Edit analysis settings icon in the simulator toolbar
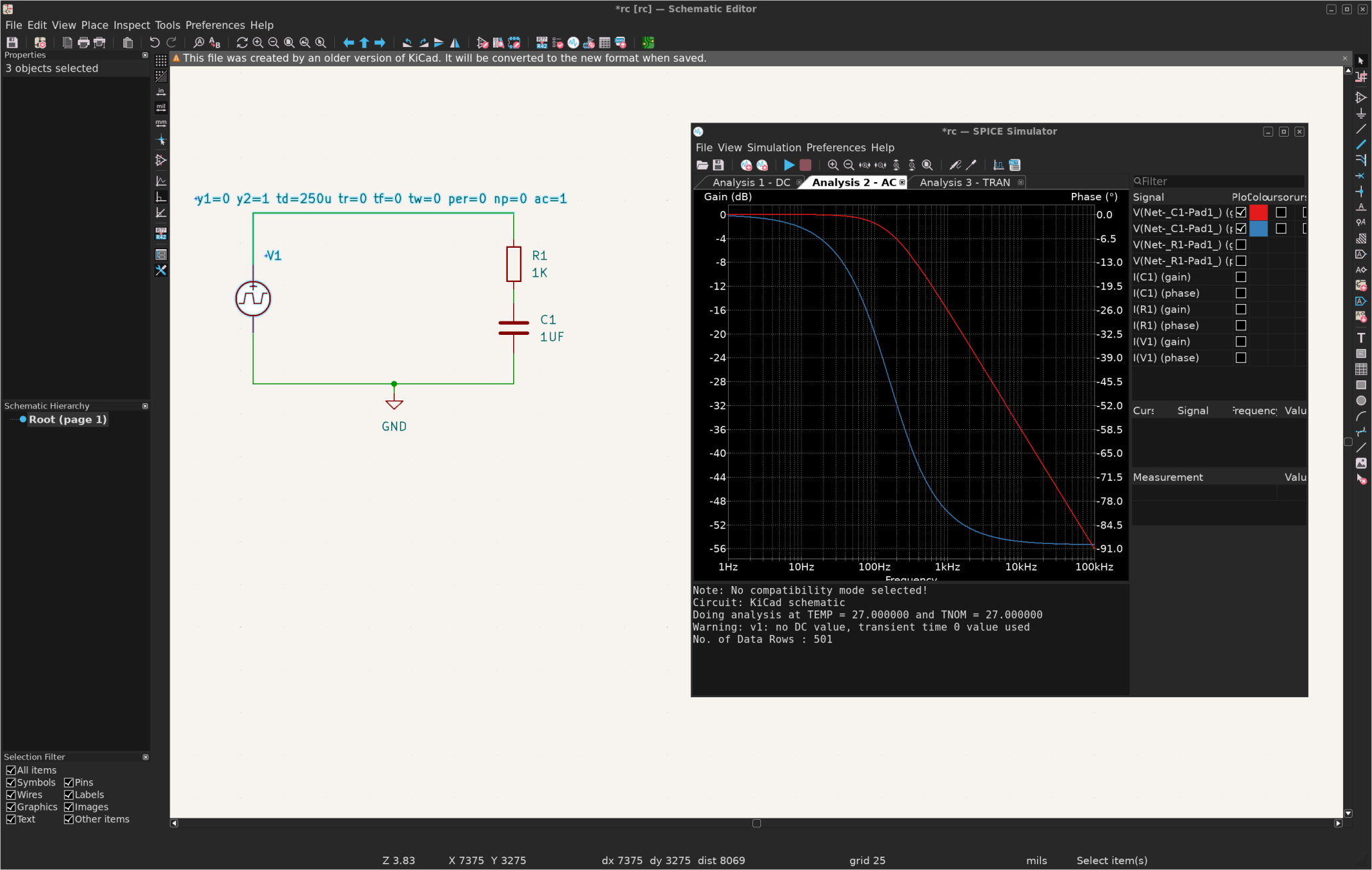Image resolution: width=1372 pixels, height=870 pixels. coord(762,165)
